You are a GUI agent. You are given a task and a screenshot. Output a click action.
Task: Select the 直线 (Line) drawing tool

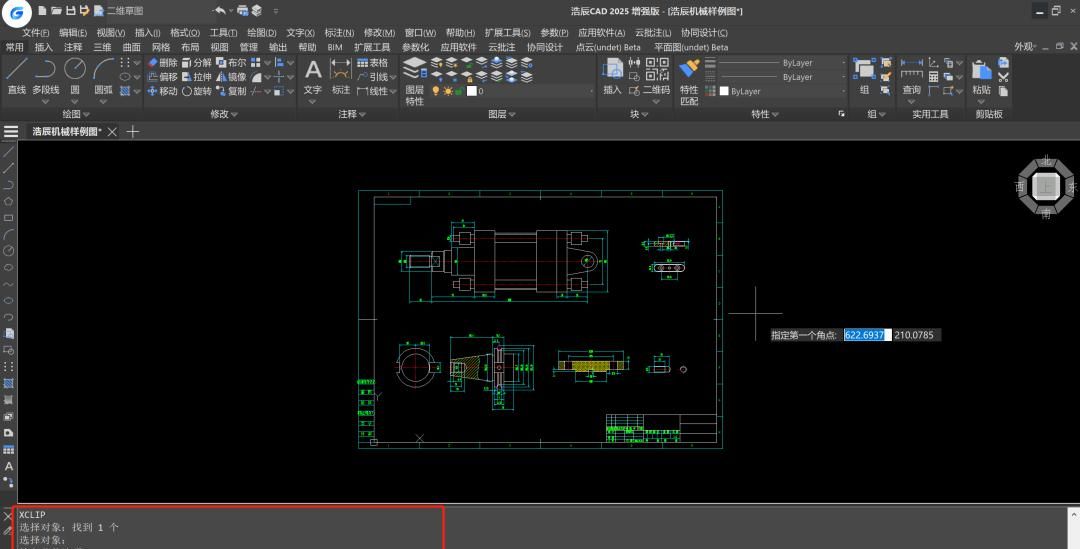tap(16, 70)
